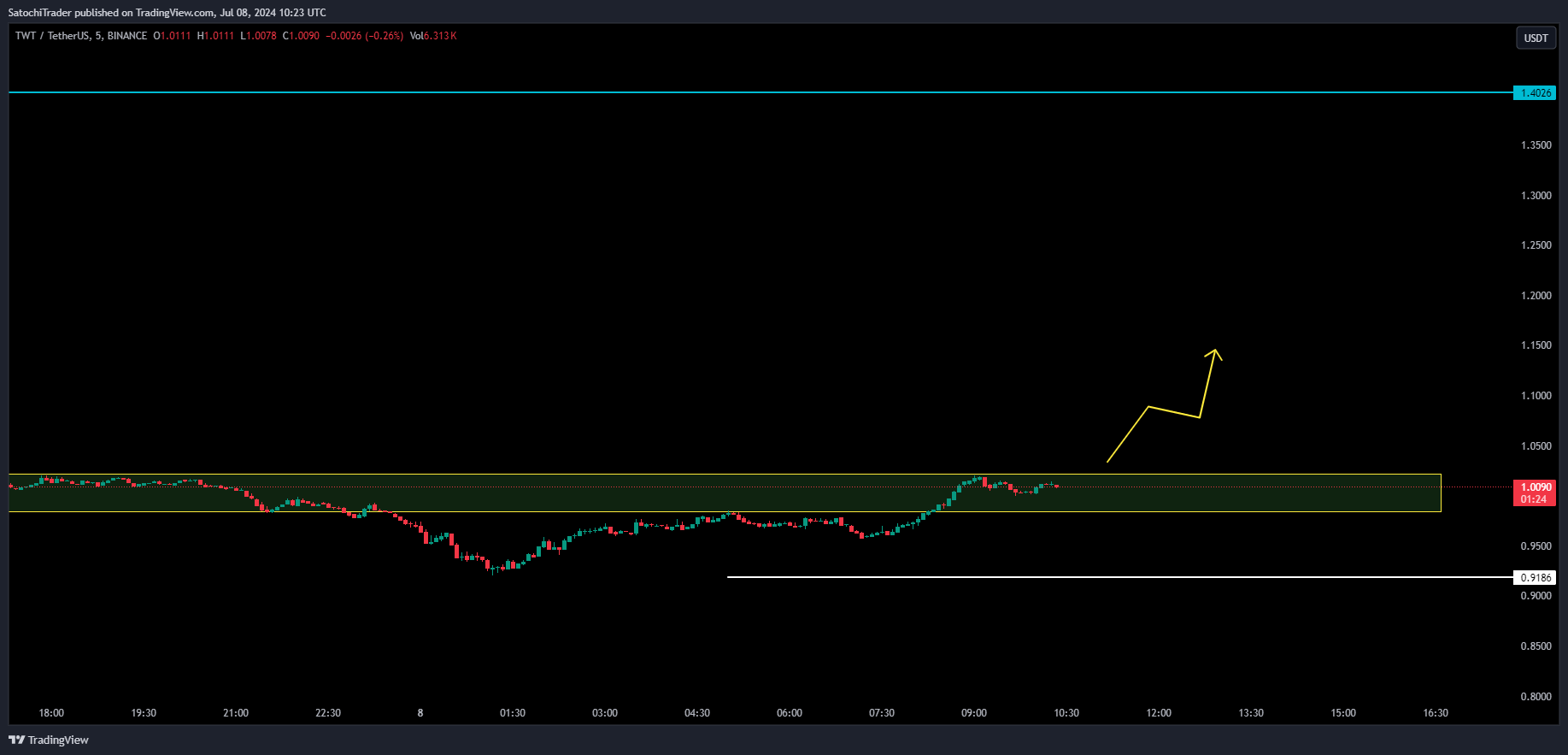Screen dimensions: 1568x755
Task: Click the TradingView logo at bottom left
Action: point(49,740)
